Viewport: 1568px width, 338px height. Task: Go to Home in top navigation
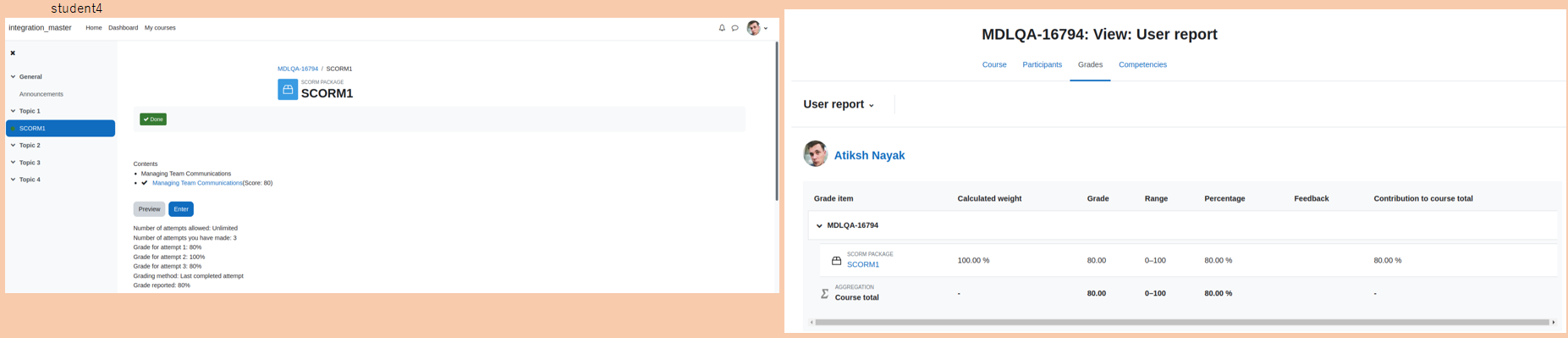[x=94, y=28]
